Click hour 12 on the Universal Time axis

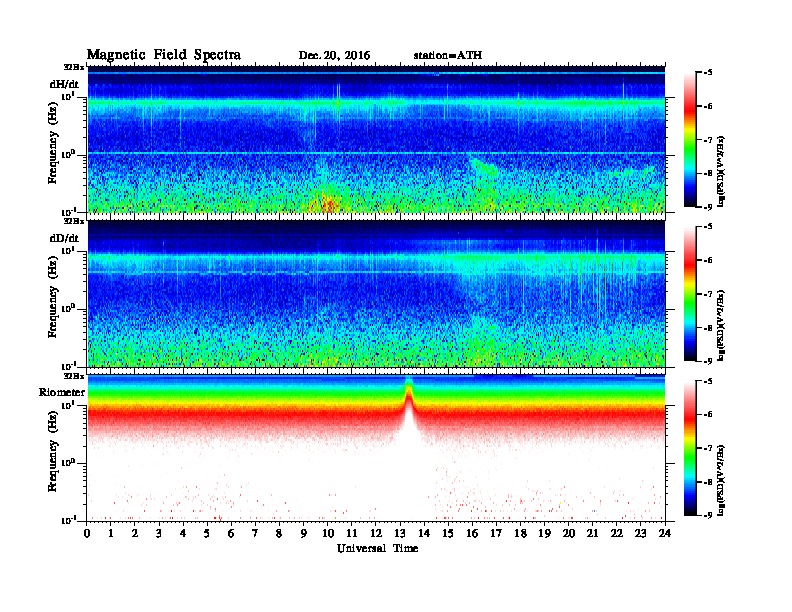(376, 533)
